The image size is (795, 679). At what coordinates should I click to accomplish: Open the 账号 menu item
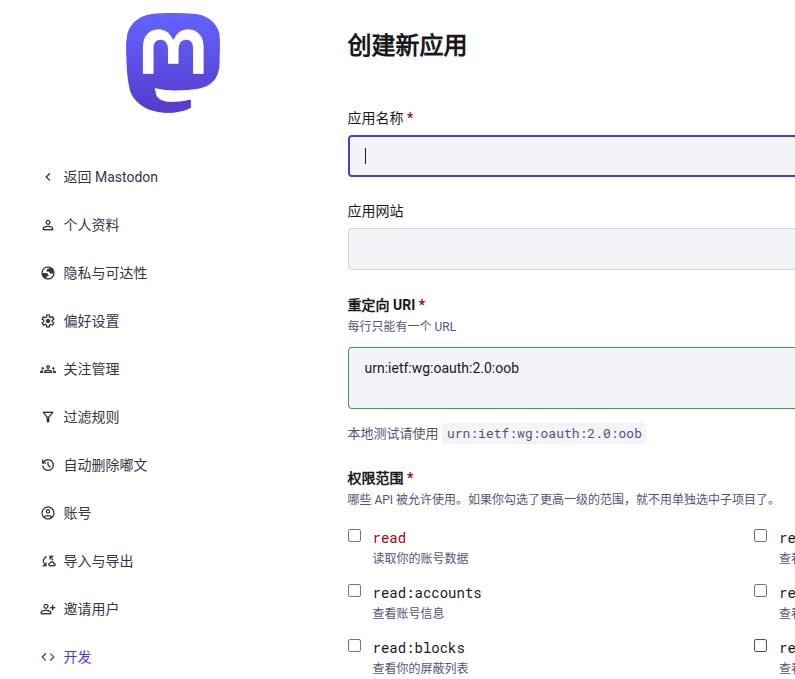point(78,513)
